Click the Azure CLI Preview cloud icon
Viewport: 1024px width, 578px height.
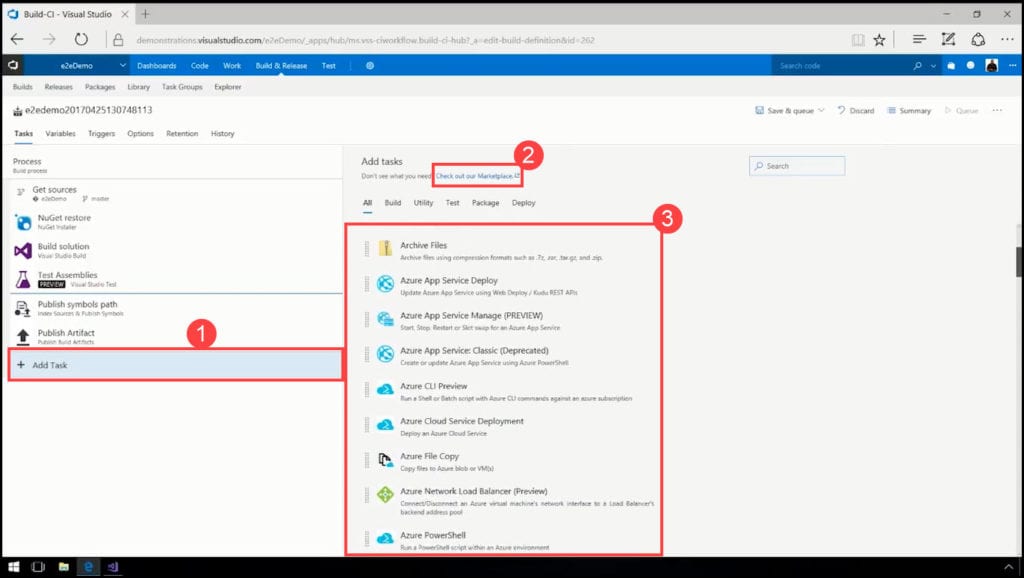(385, 389)
